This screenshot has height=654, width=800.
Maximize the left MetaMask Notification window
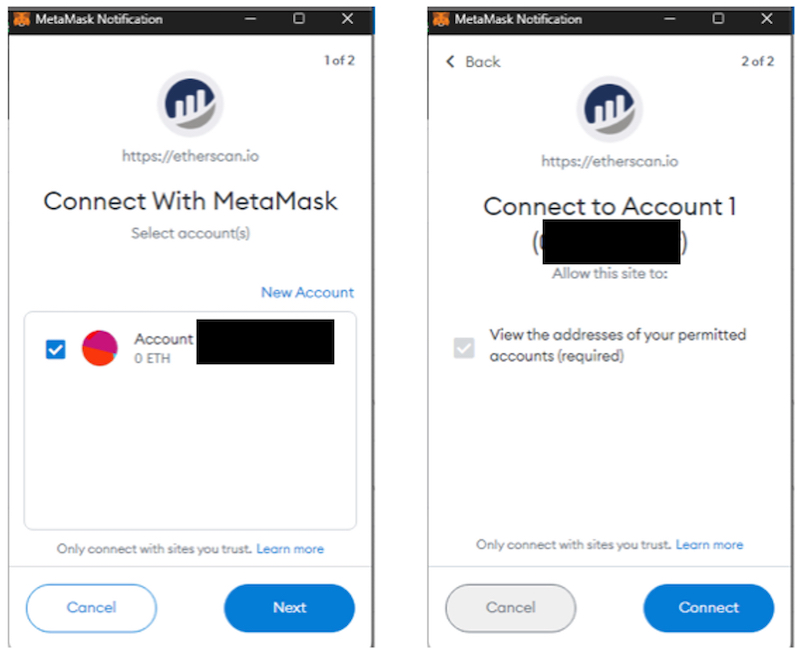click(x=299, y=19)
